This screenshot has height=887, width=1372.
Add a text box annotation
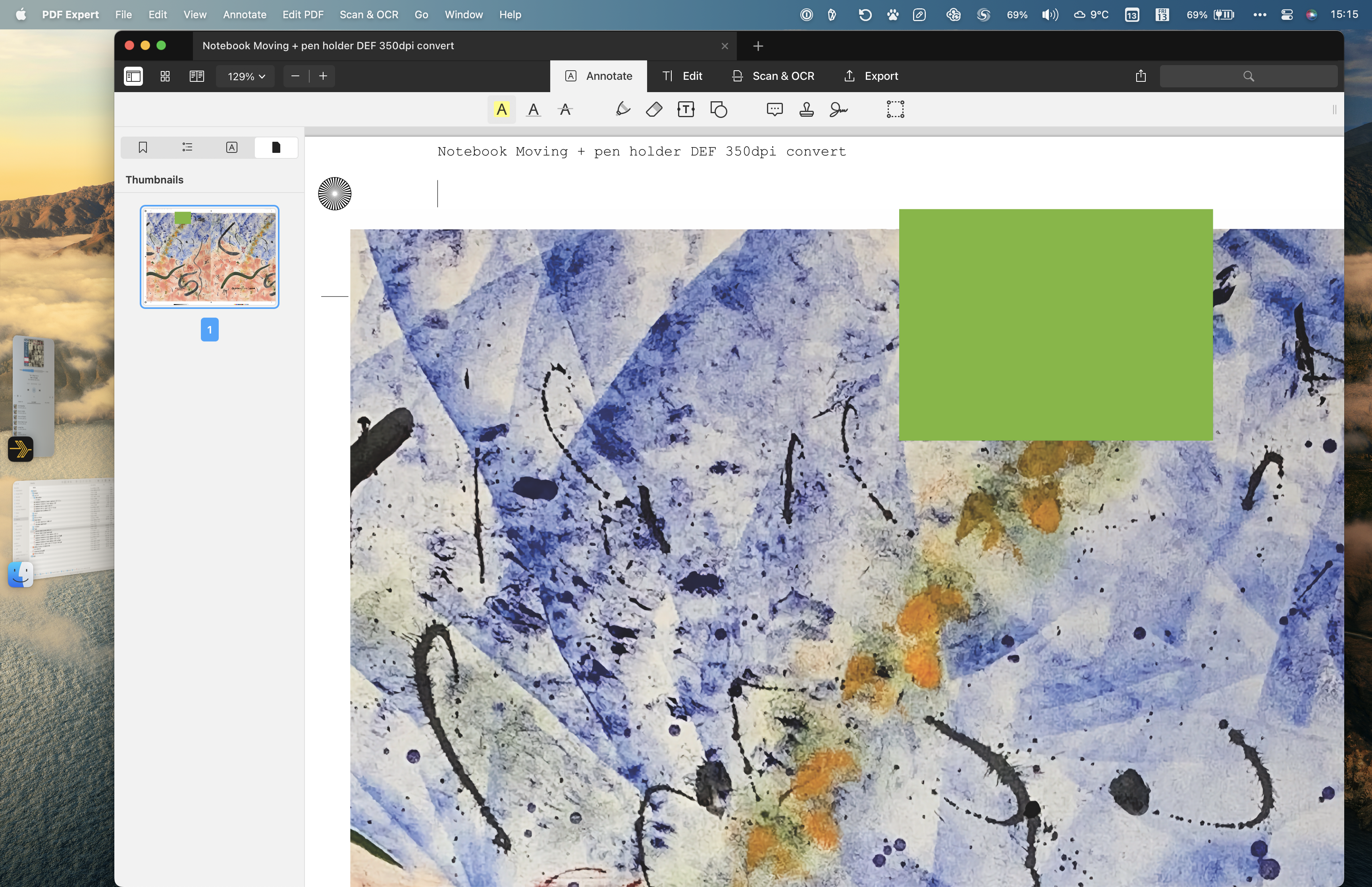[686, 110]
